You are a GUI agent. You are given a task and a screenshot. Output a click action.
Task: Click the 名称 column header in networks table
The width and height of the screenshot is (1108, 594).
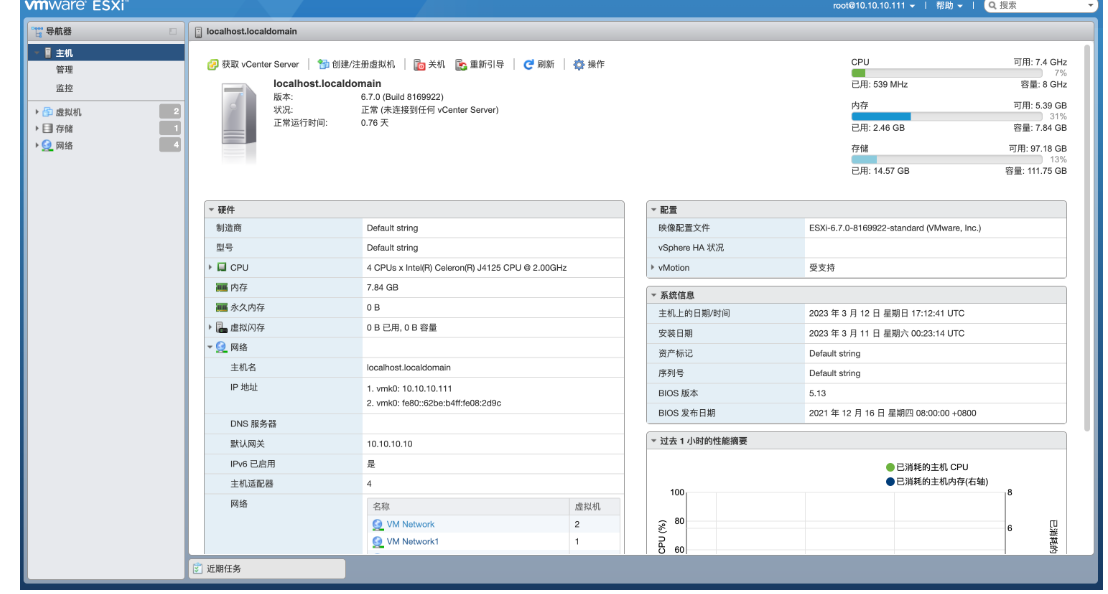tap(468, 506)
